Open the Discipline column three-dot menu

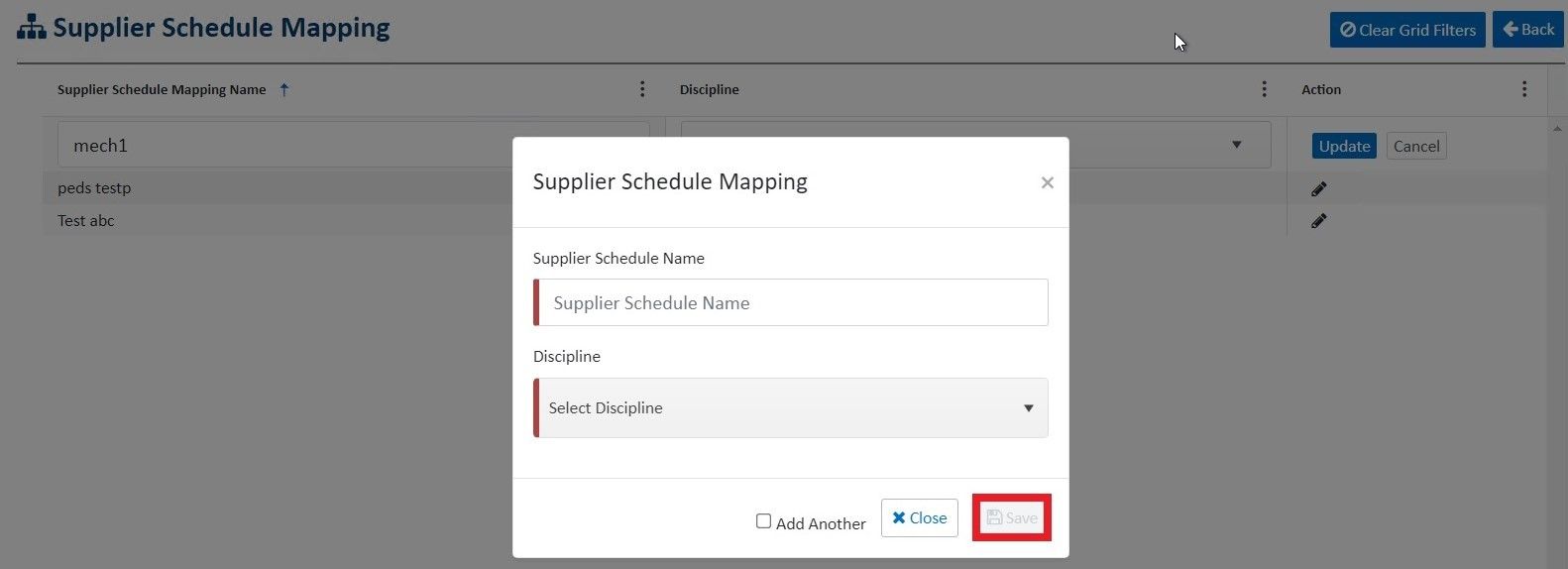pyautogui.click(x=1264, y=89)
